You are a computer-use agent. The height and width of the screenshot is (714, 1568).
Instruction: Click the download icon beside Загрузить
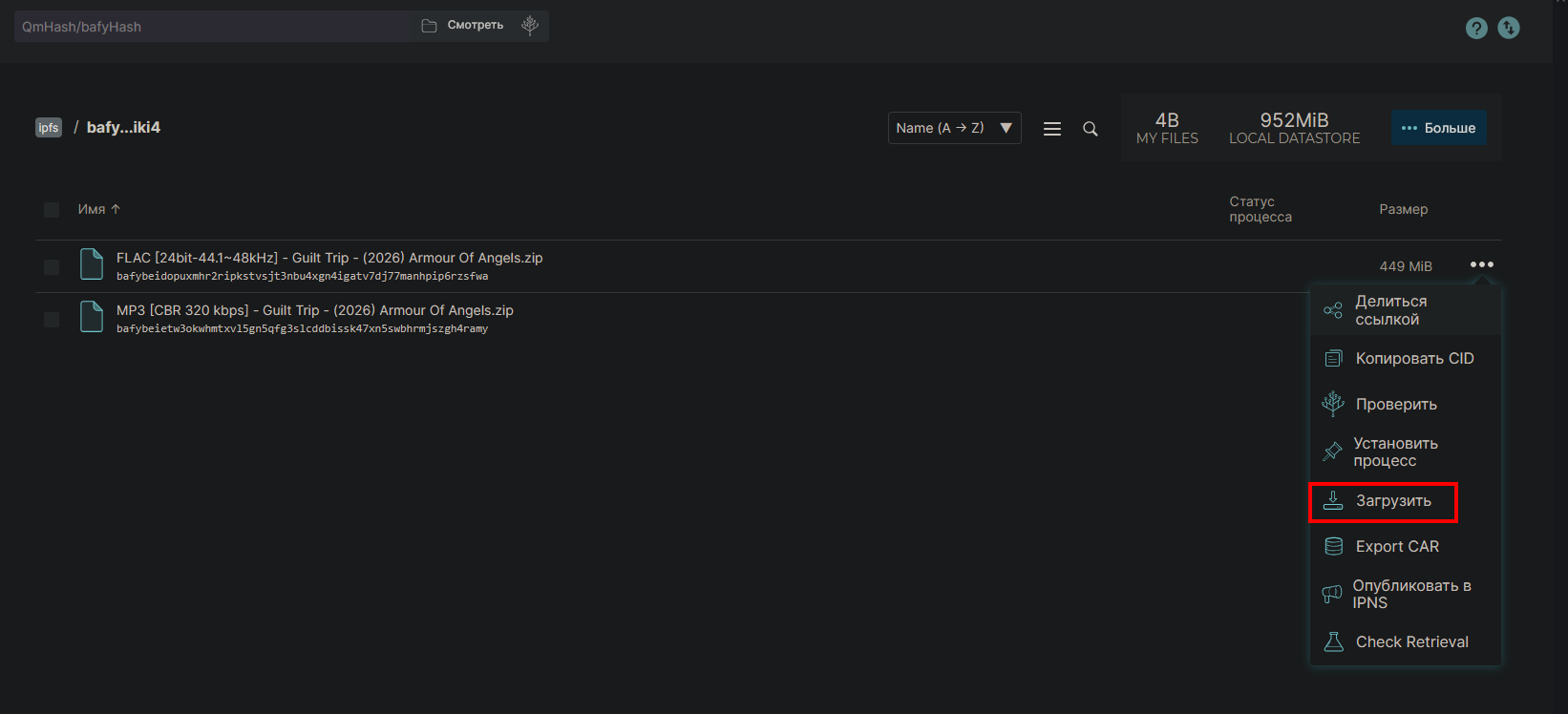point(1333,500)
